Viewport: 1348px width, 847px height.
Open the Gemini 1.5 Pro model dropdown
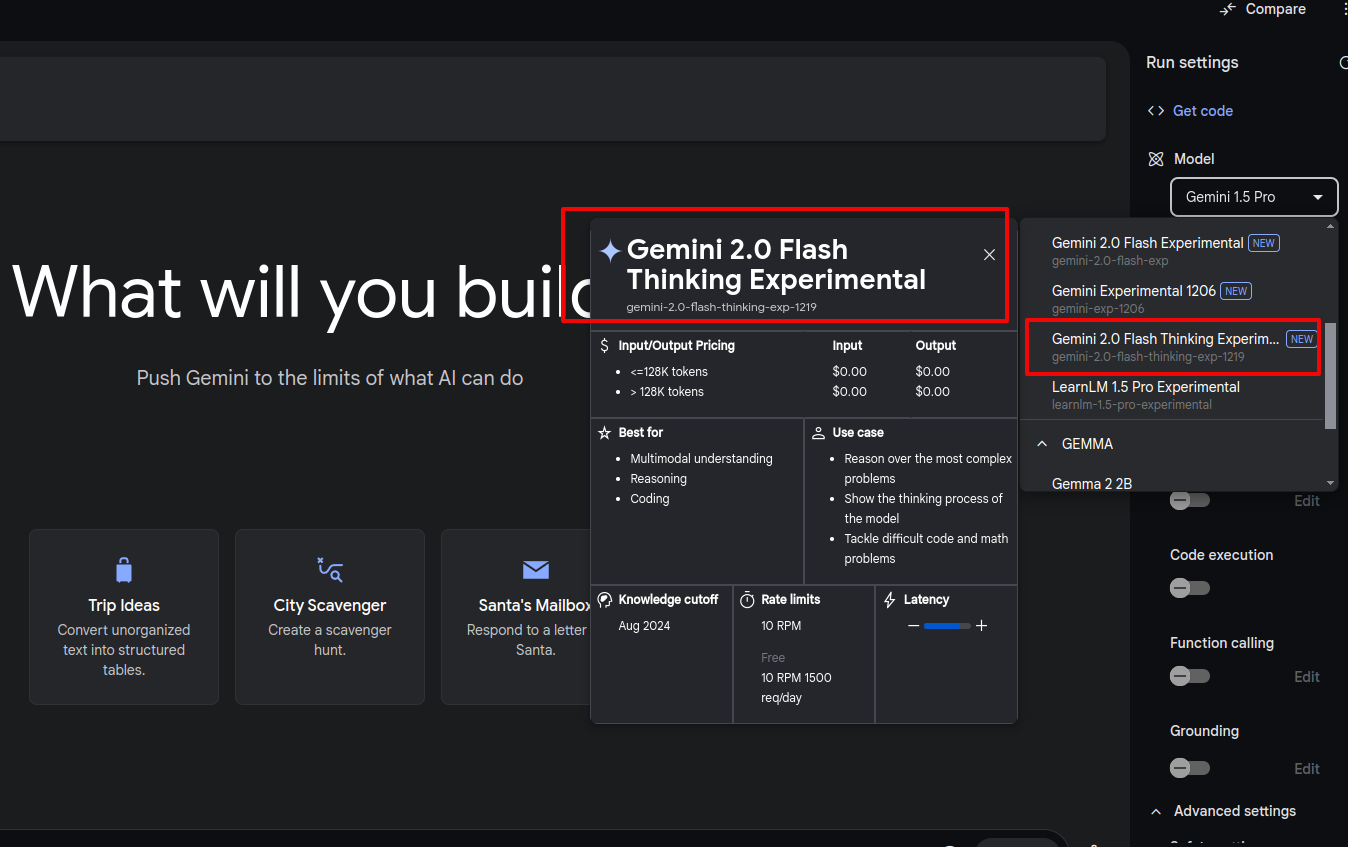click(1254, 197)
